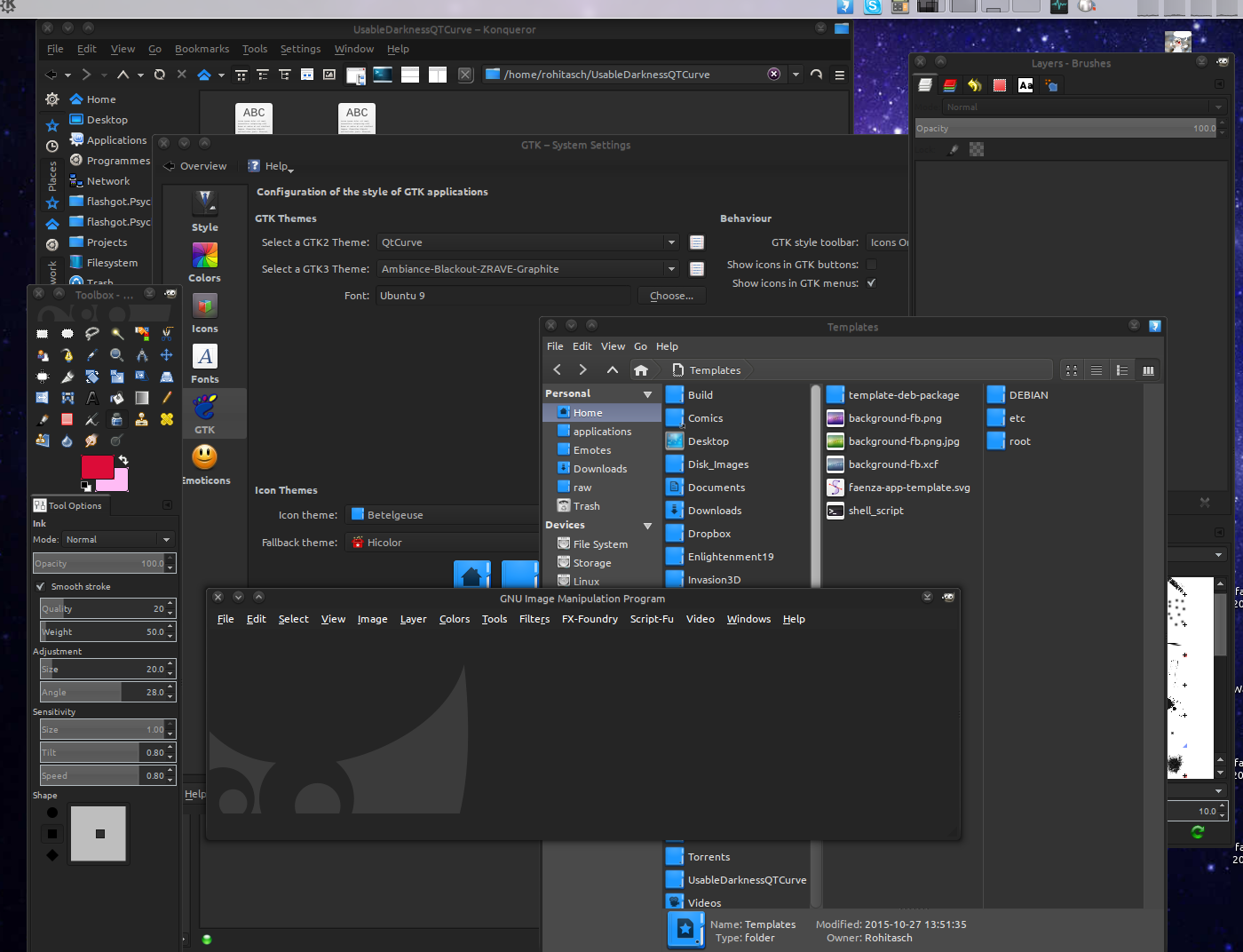Screen dimensions: 1243x952
Task: Click the Choose... font button
Action: pyautogui.click(x=671, y=296)
